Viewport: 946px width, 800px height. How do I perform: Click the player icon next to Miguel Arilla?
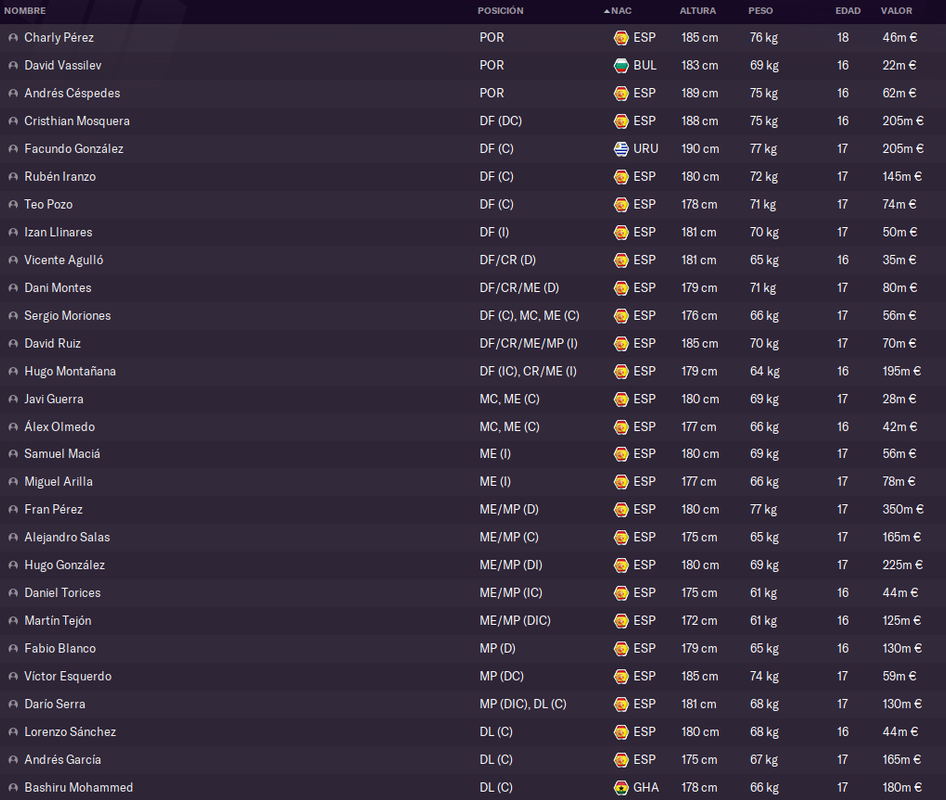coord(13,481)
